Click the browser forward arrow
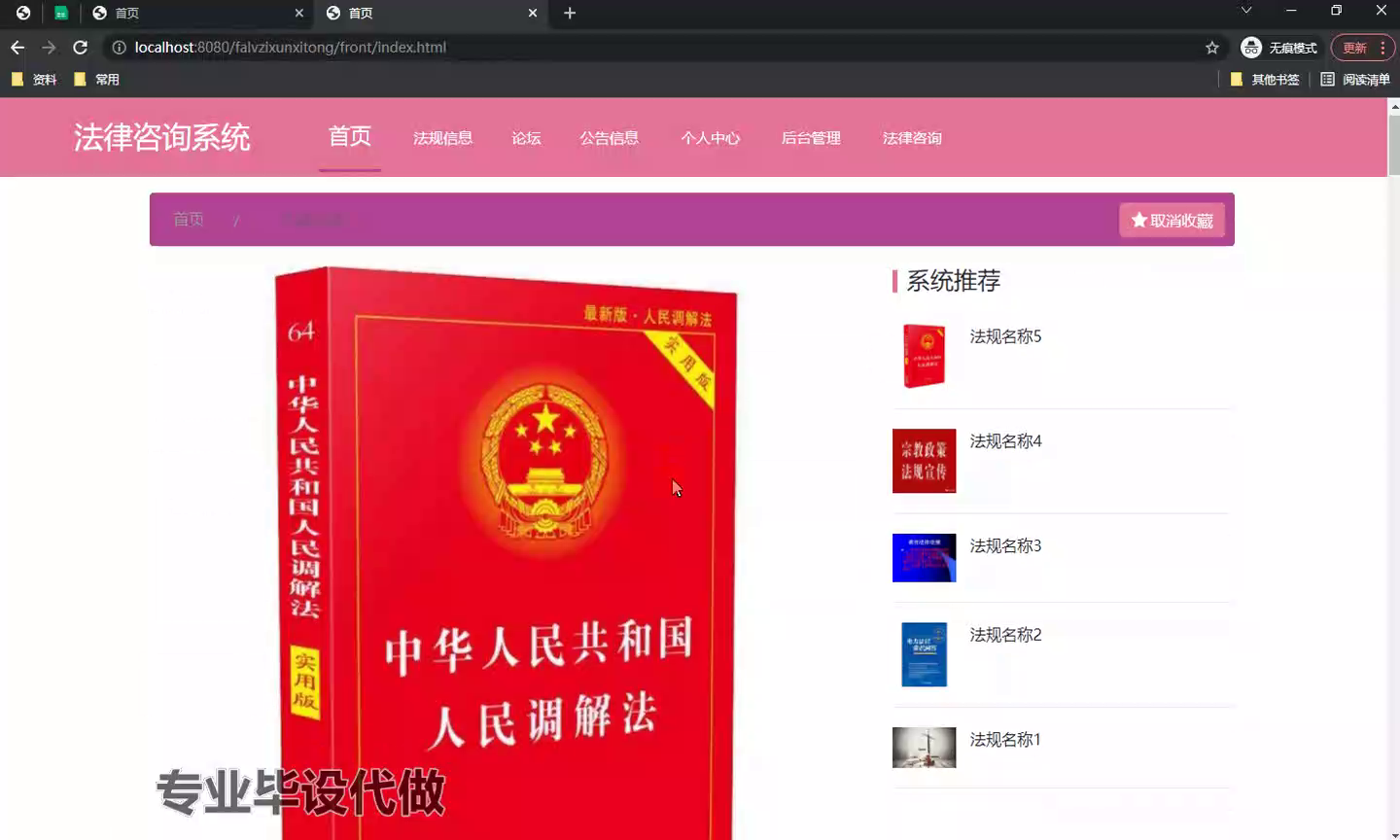Screen dimensions: 1400x840 pos(49,47)
